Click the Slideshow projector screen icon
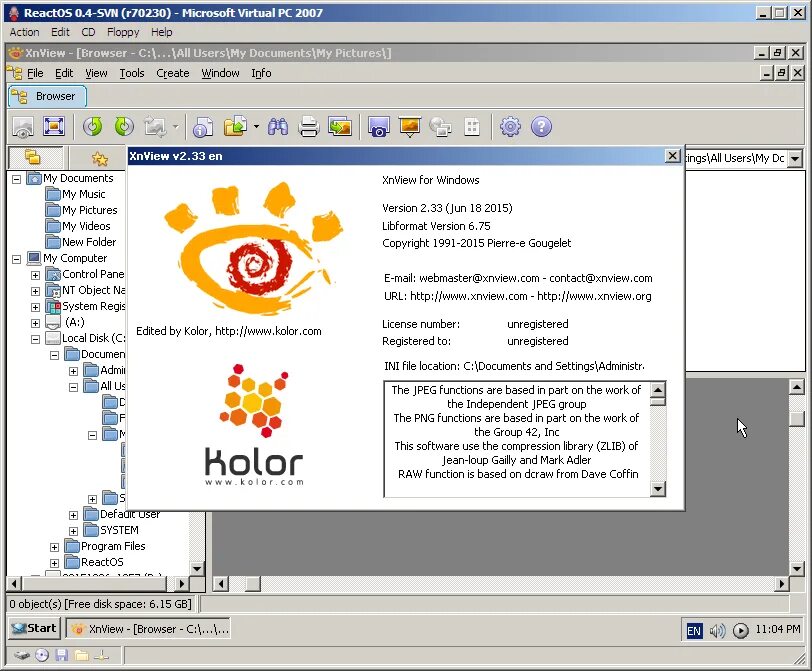Screen dimensions: 812x671 click(x=410, y=127)
